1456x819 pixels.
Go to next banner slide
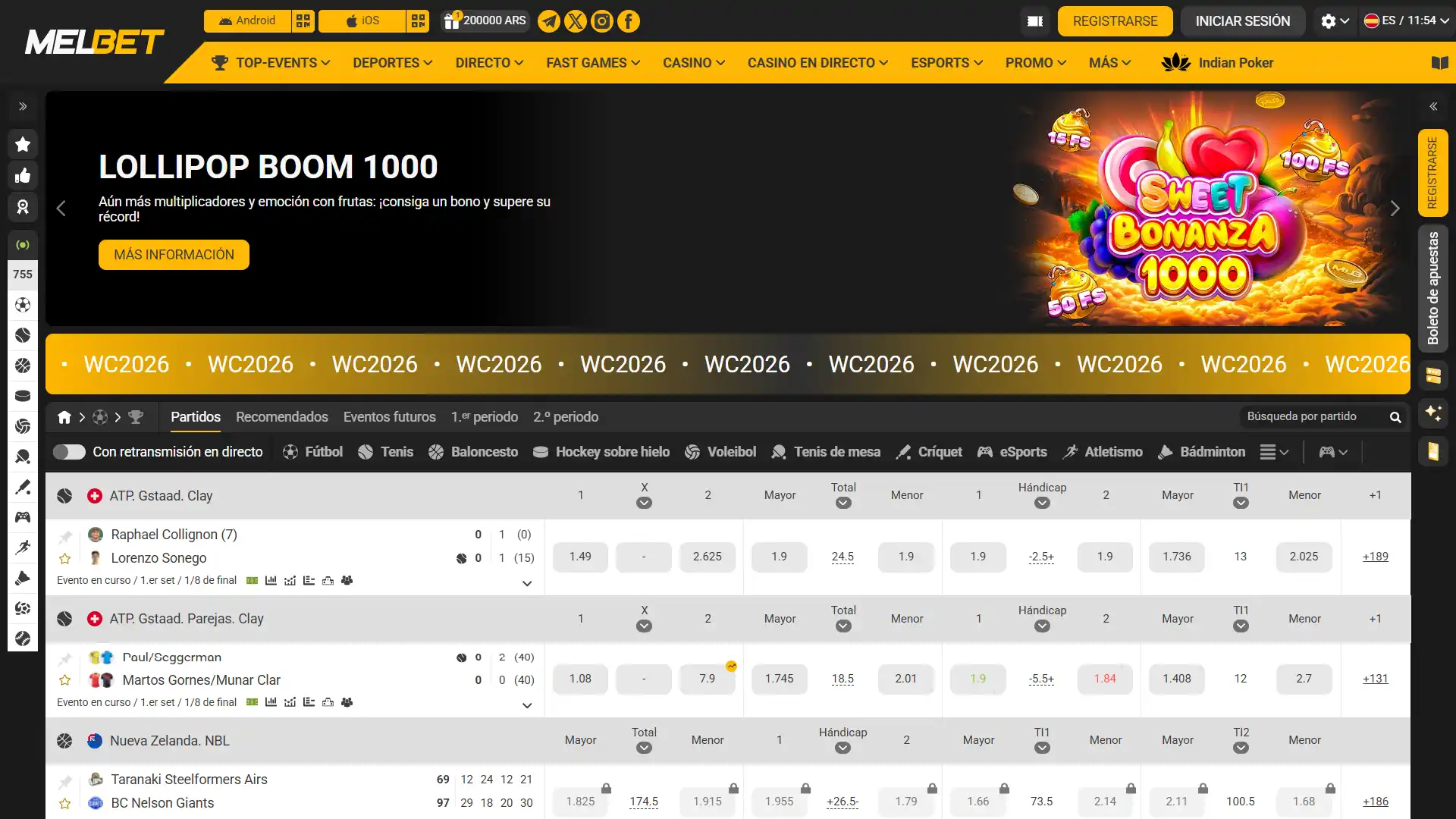tap(1395, 209)
